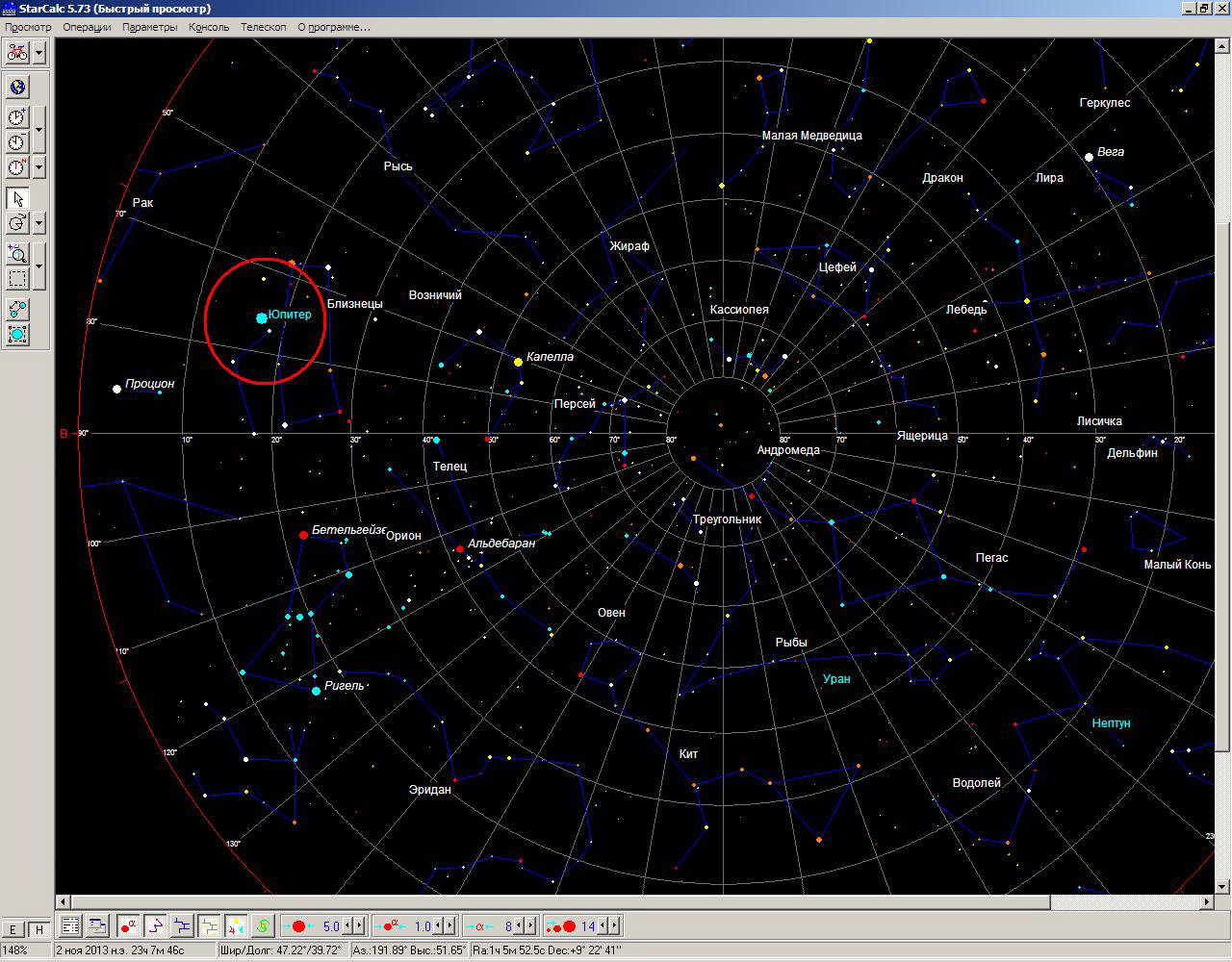The image size is (1232, 962).
Task: Click the bicycle icon in the toolbar
Action: pyautogui.click(x=17, y=52)
